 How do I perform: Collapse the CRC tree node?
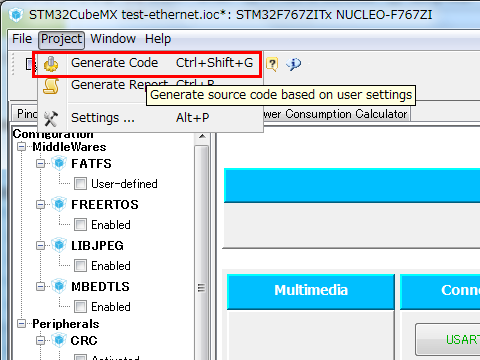pyautogui.click(x=40, y=340)
